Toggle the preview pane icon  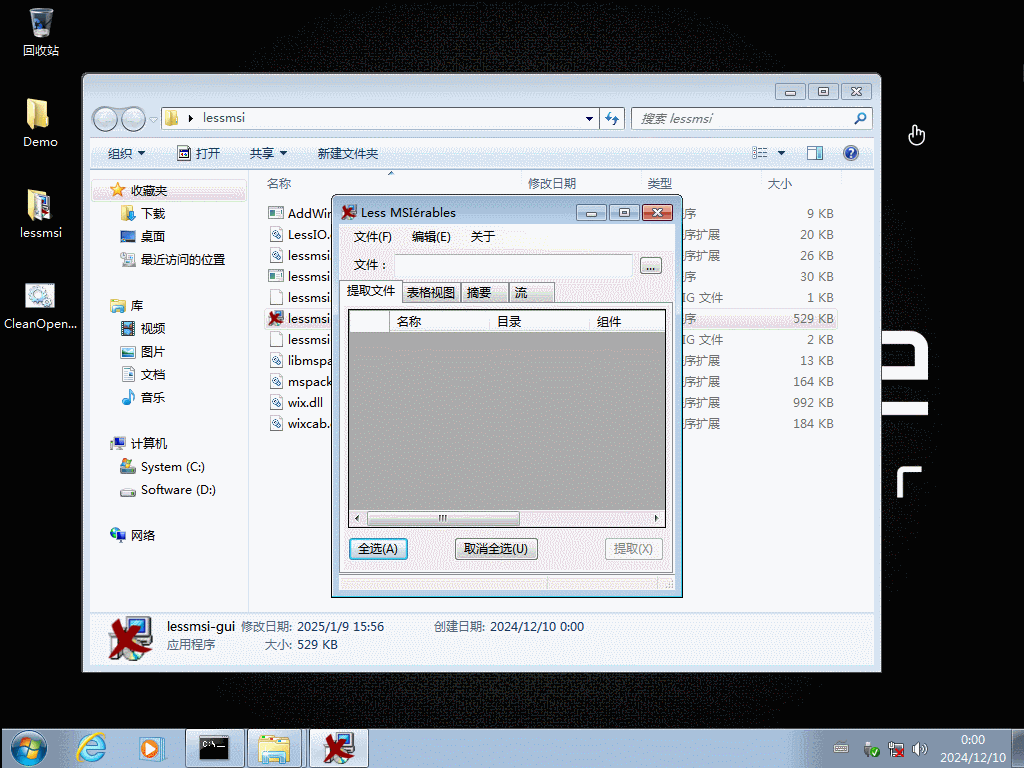(815, 153)
